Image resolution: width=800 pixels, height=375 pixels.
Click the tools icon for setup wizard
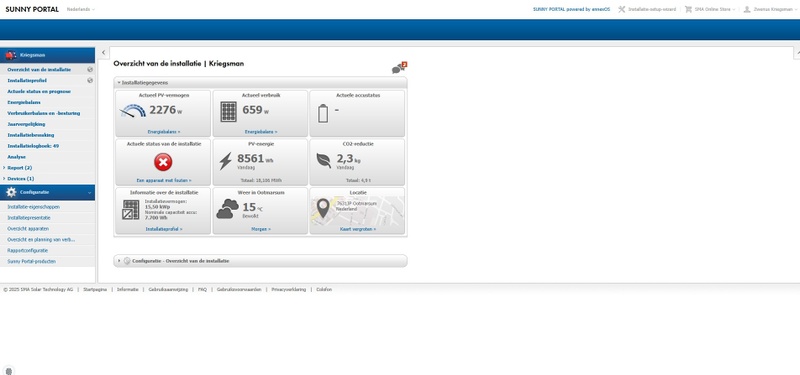621,9
